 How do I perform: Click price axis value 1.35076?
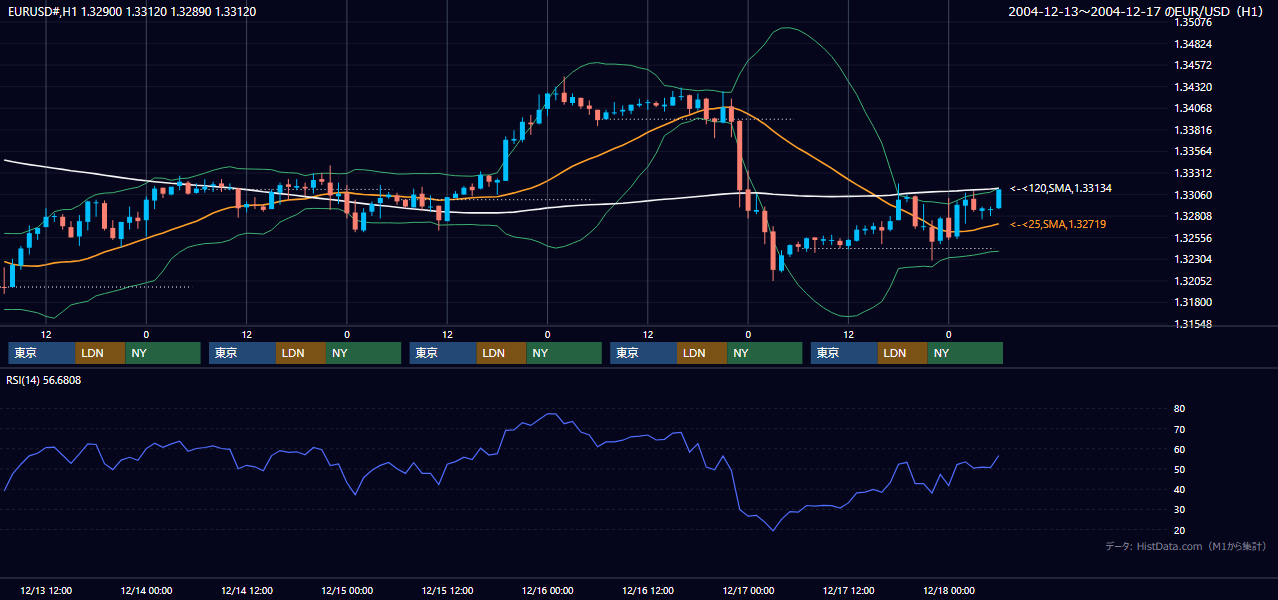1192,22
